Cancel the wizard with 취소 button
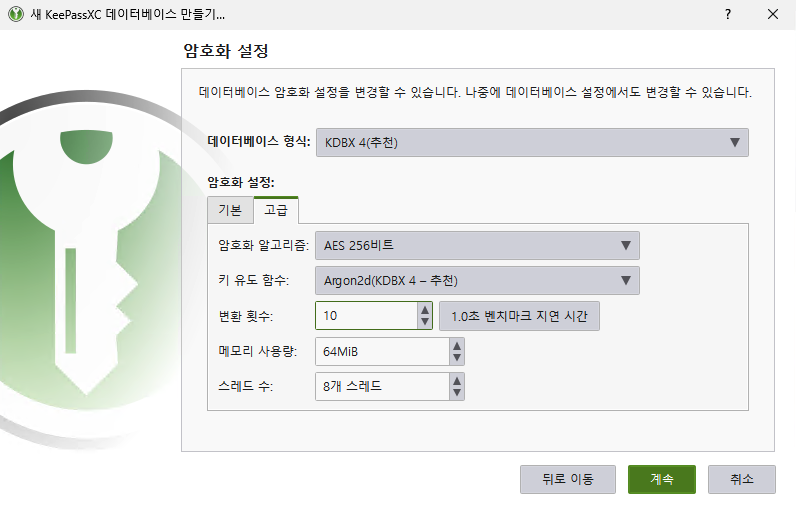The image size is (796, 511). pyautogui.click(x=741, y=479)
